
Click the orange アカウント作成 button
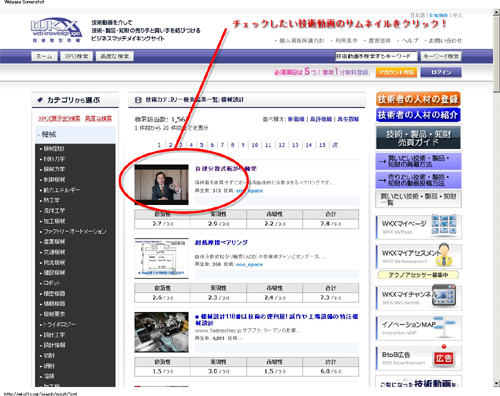tap(396, 72)
